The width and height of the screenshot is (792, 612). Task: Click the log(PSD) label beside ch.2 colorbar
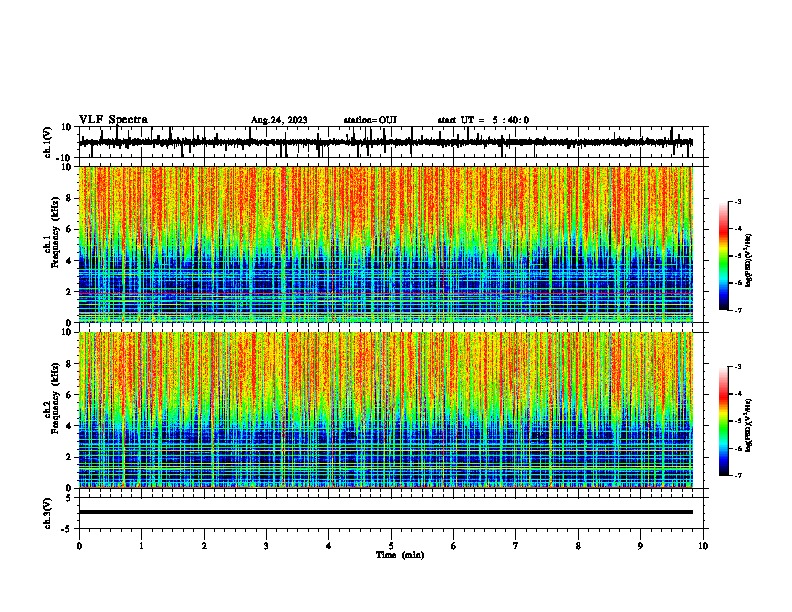[x=749, y=425]
